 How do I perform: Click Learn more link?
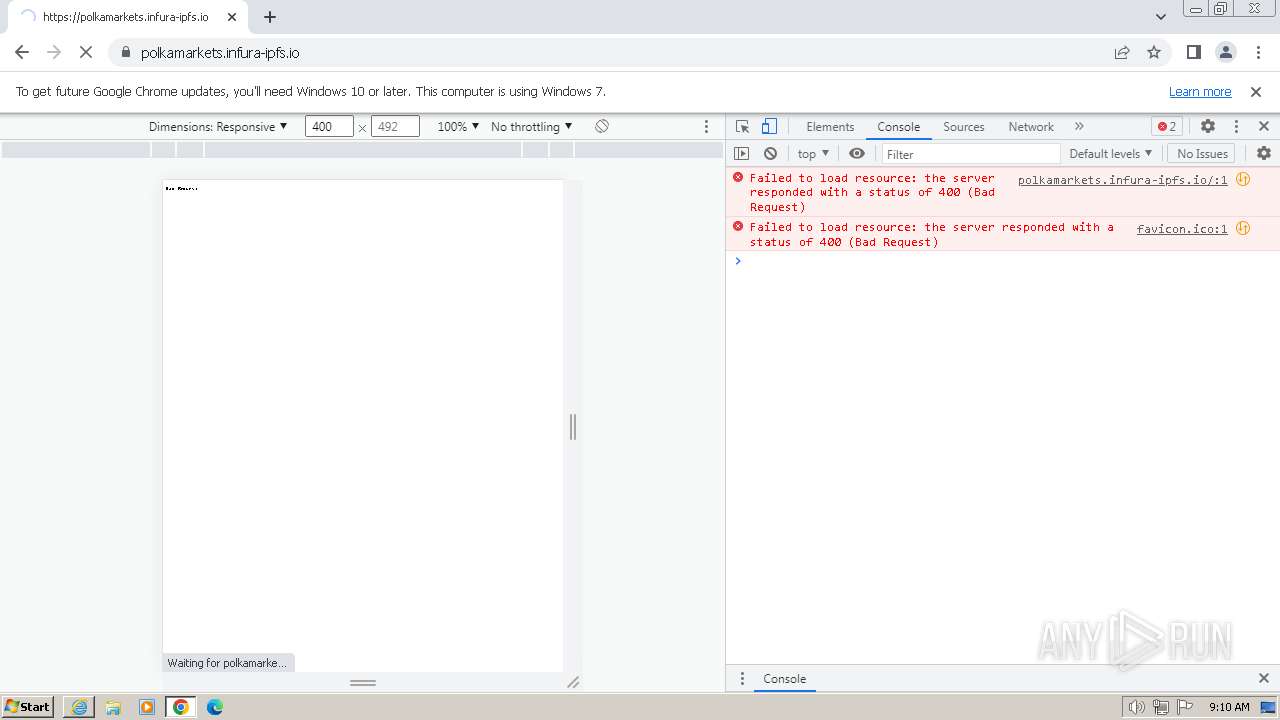tap(1200, 91)
